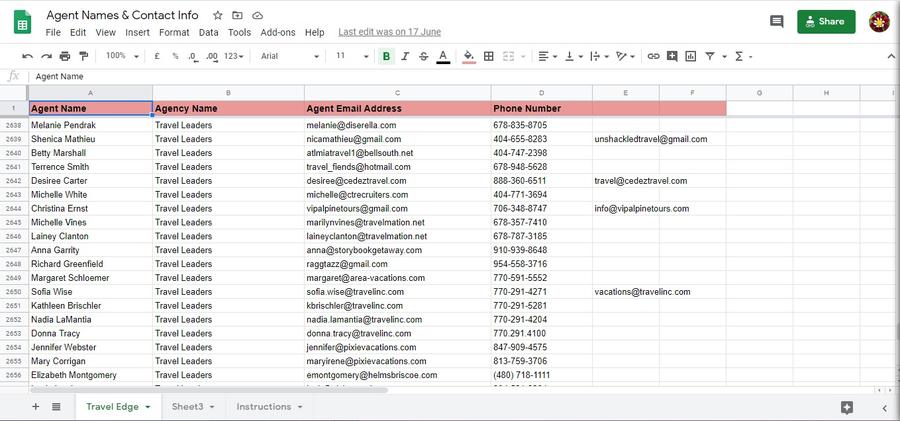Decrease decimal places
Image resolution: width=900 pixels, height=421 pixels.
pyautogui.click(x=193, y=56)
